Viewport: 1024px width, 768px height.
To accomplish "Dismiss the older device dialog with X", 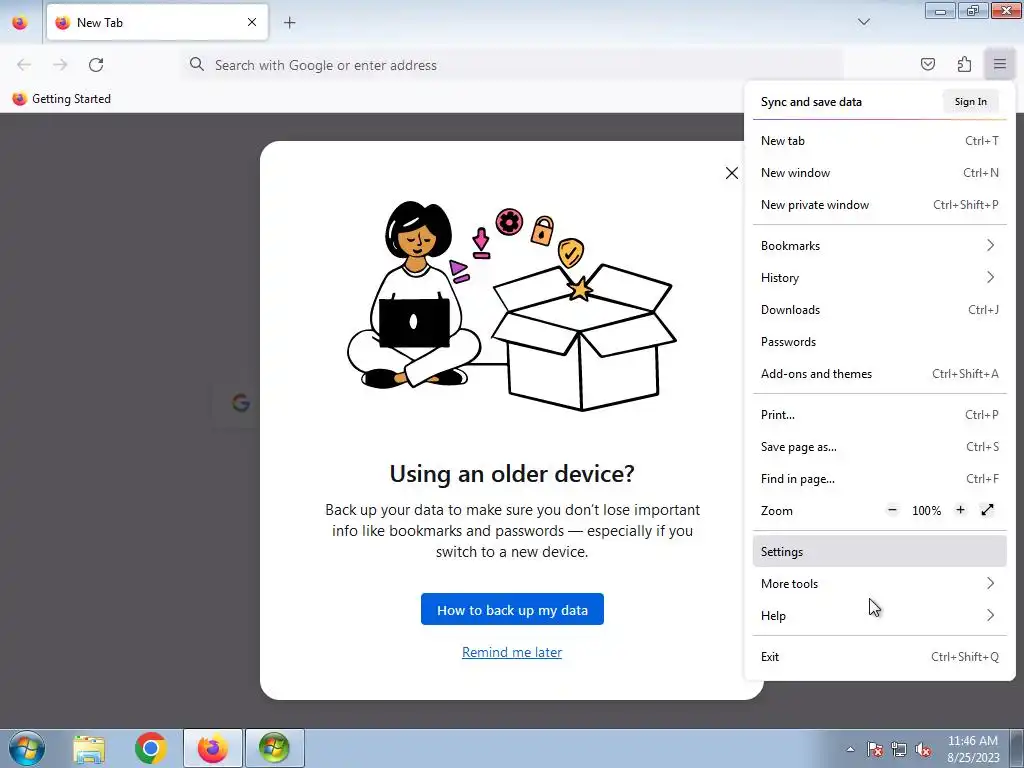I will [731, 173].
